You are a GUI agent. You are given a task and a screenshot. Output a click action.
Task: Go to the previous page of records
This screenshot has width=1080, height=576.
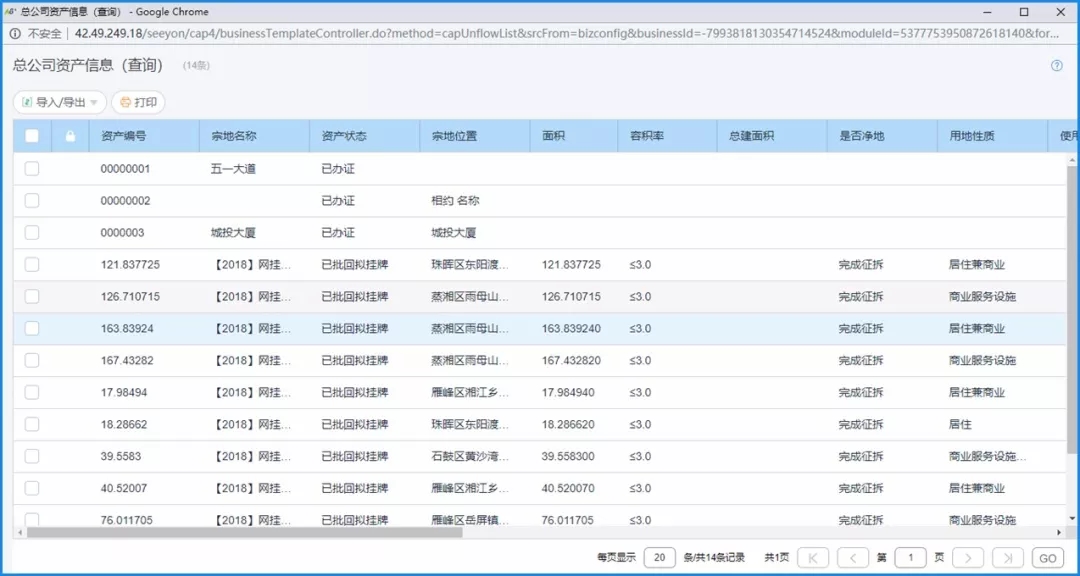click(852, 558)
